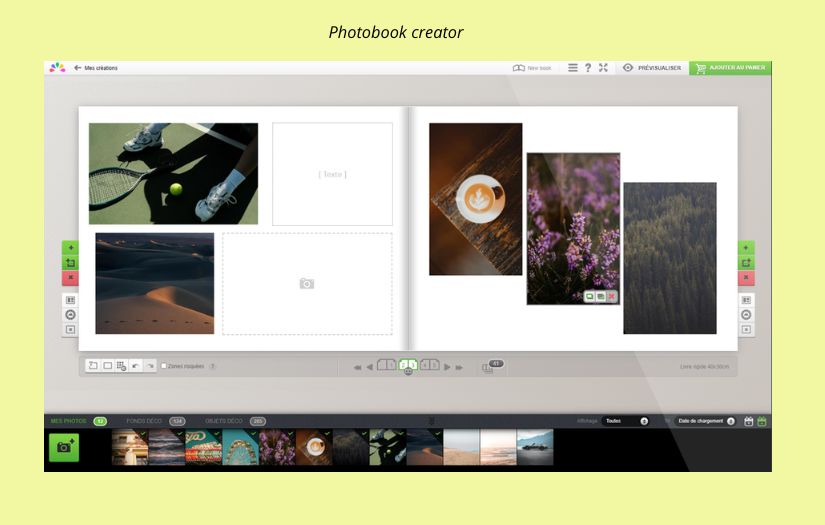
Task: Open help via question mark icon
Action: click(x=588, y=67)
